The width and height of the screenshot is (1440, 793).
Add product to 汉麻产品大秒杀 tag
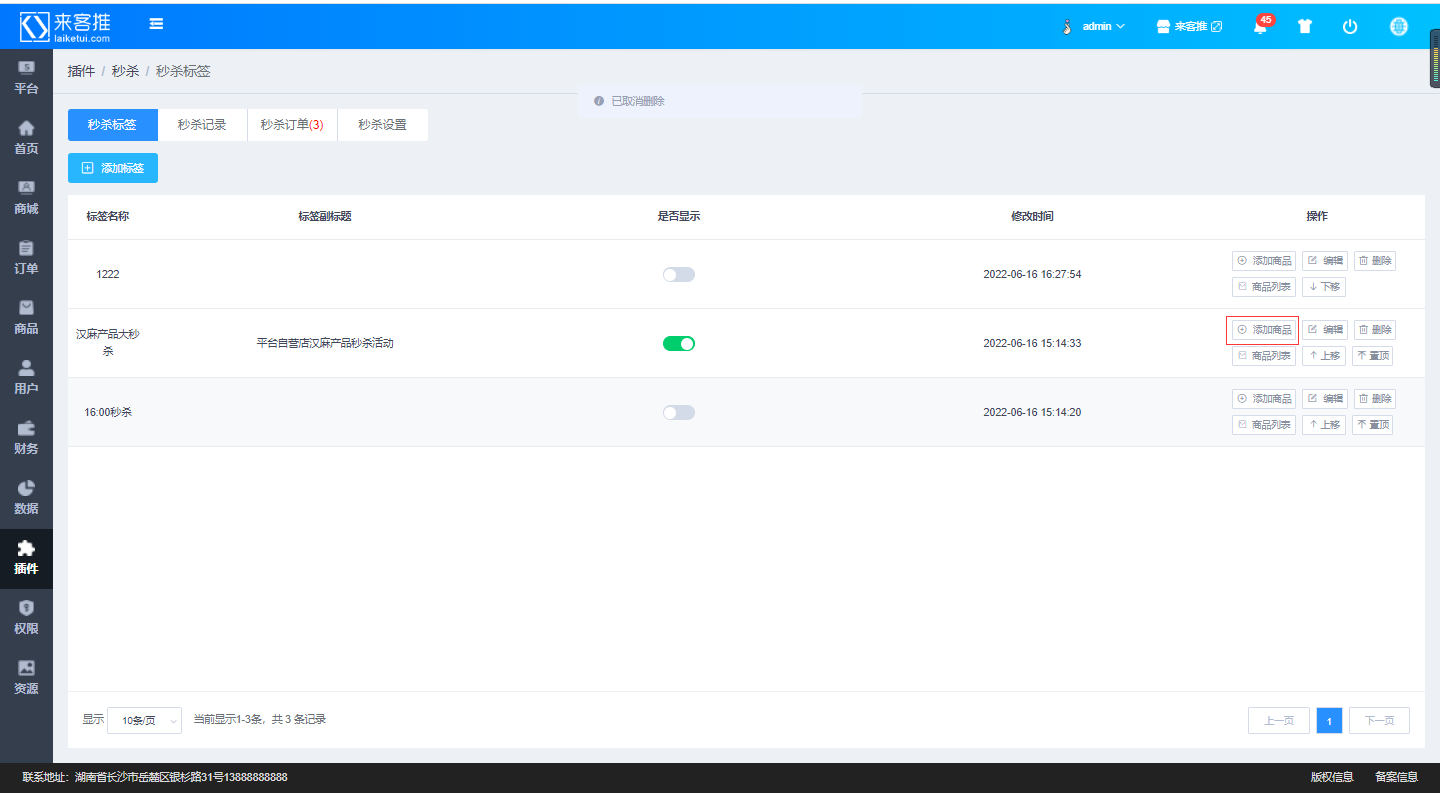[1264, 330]
